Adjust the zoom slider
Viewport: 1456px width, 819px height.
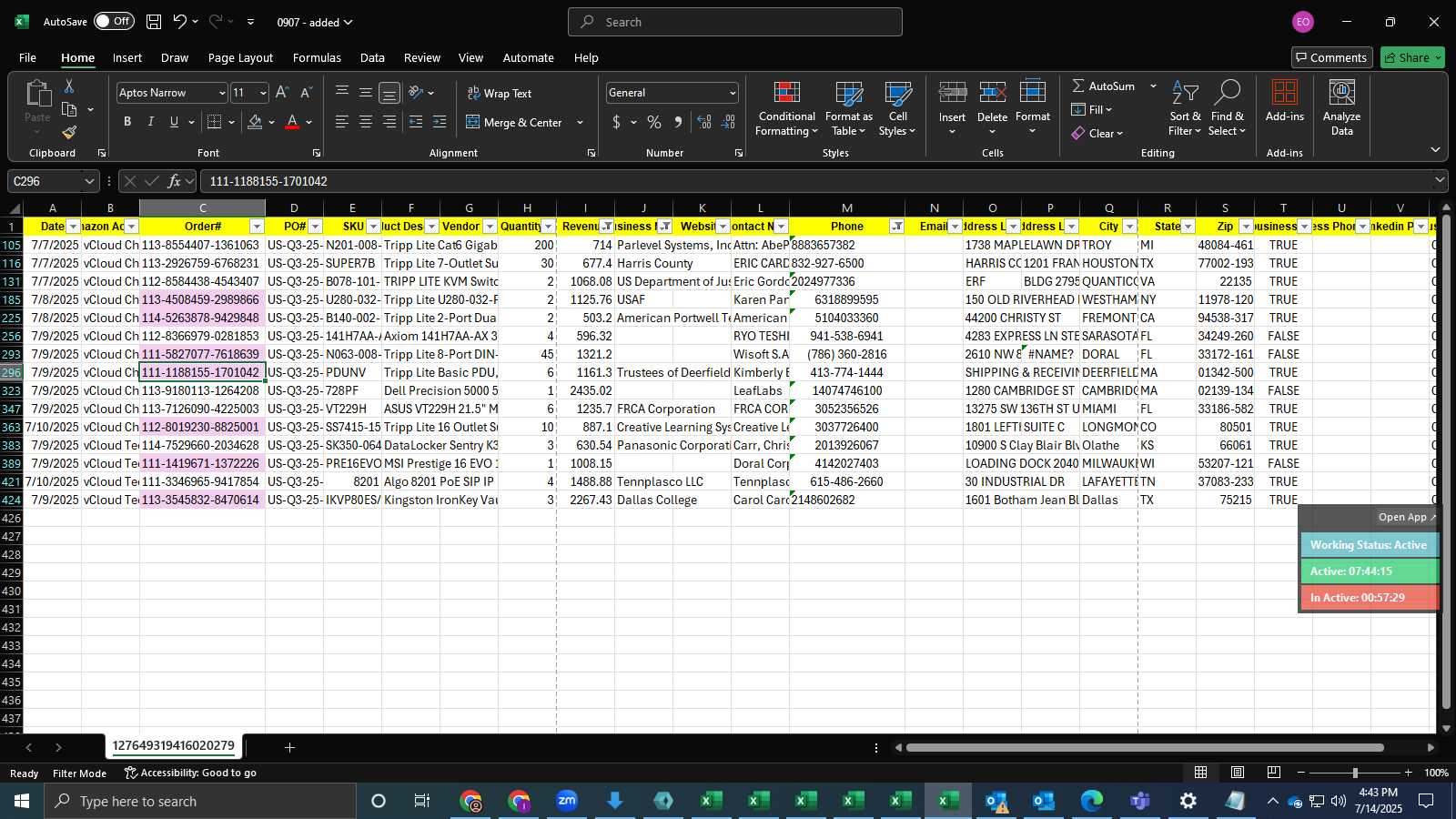(x=1355, y=773)
